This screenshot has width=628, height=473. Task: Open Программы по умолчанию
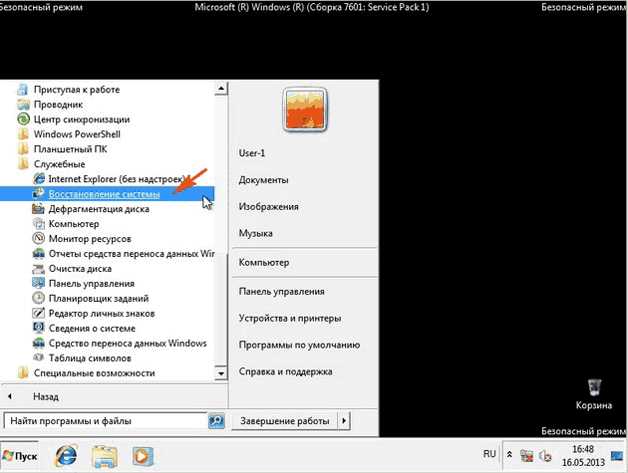pos(299,345)
